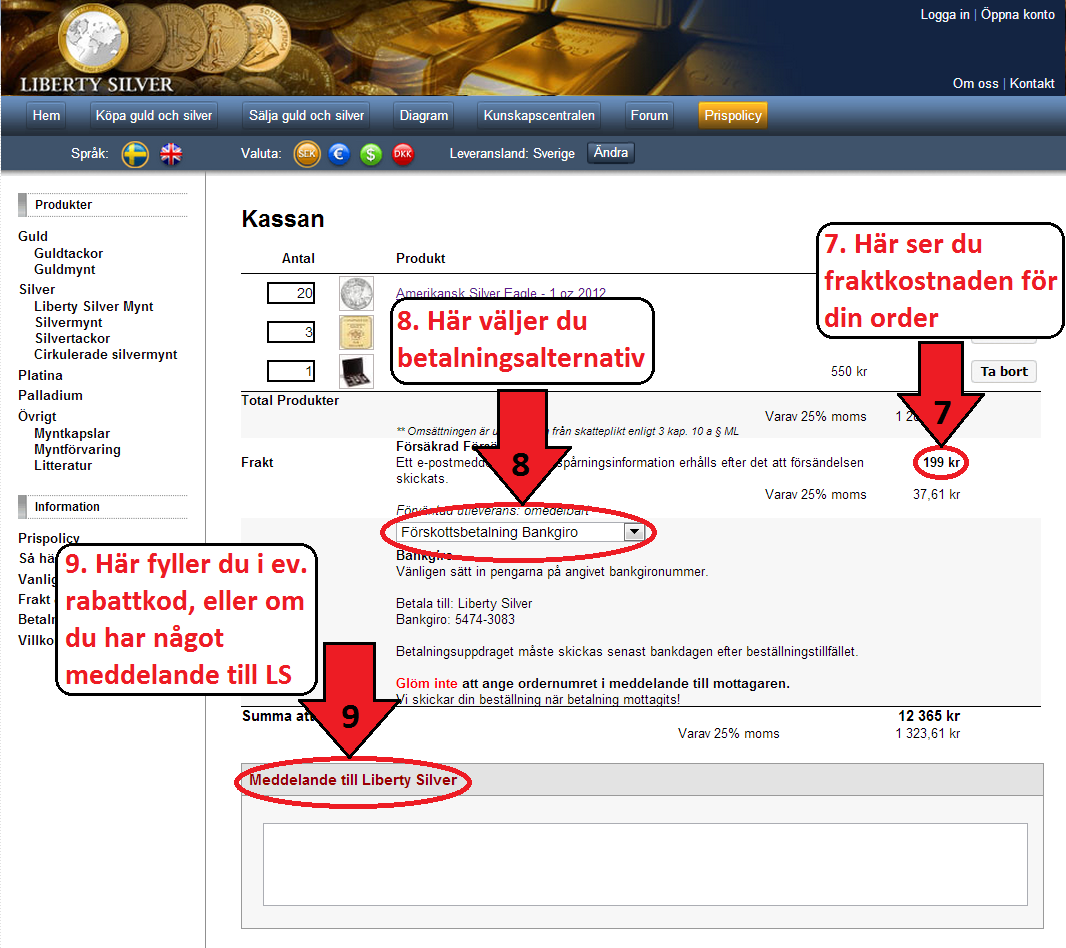Viewport: 1066px width, 948px height.
Task: Click the 12 365 kr total sum
Action: coord(929,716)
